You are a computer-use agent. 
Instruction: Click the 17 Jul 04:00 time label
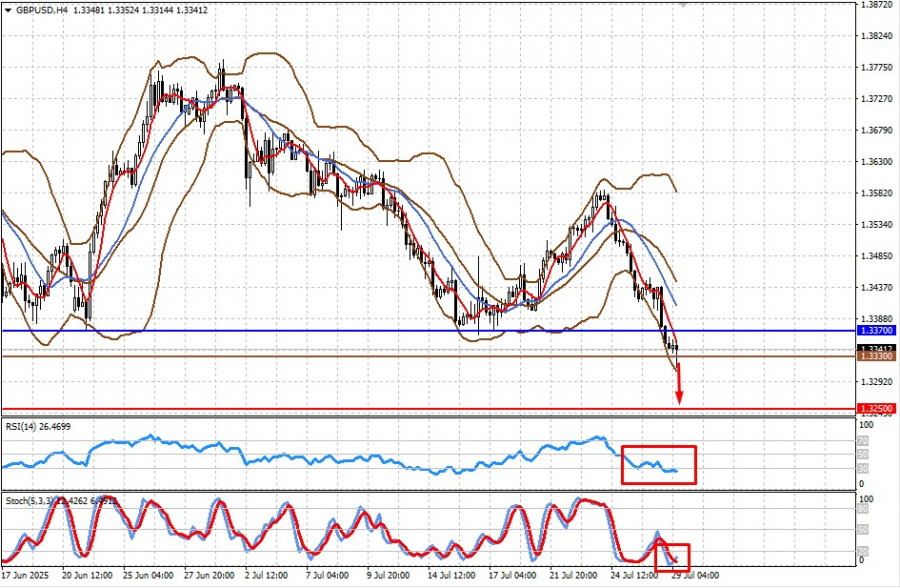pyautogui.click(x=512, y=575)
